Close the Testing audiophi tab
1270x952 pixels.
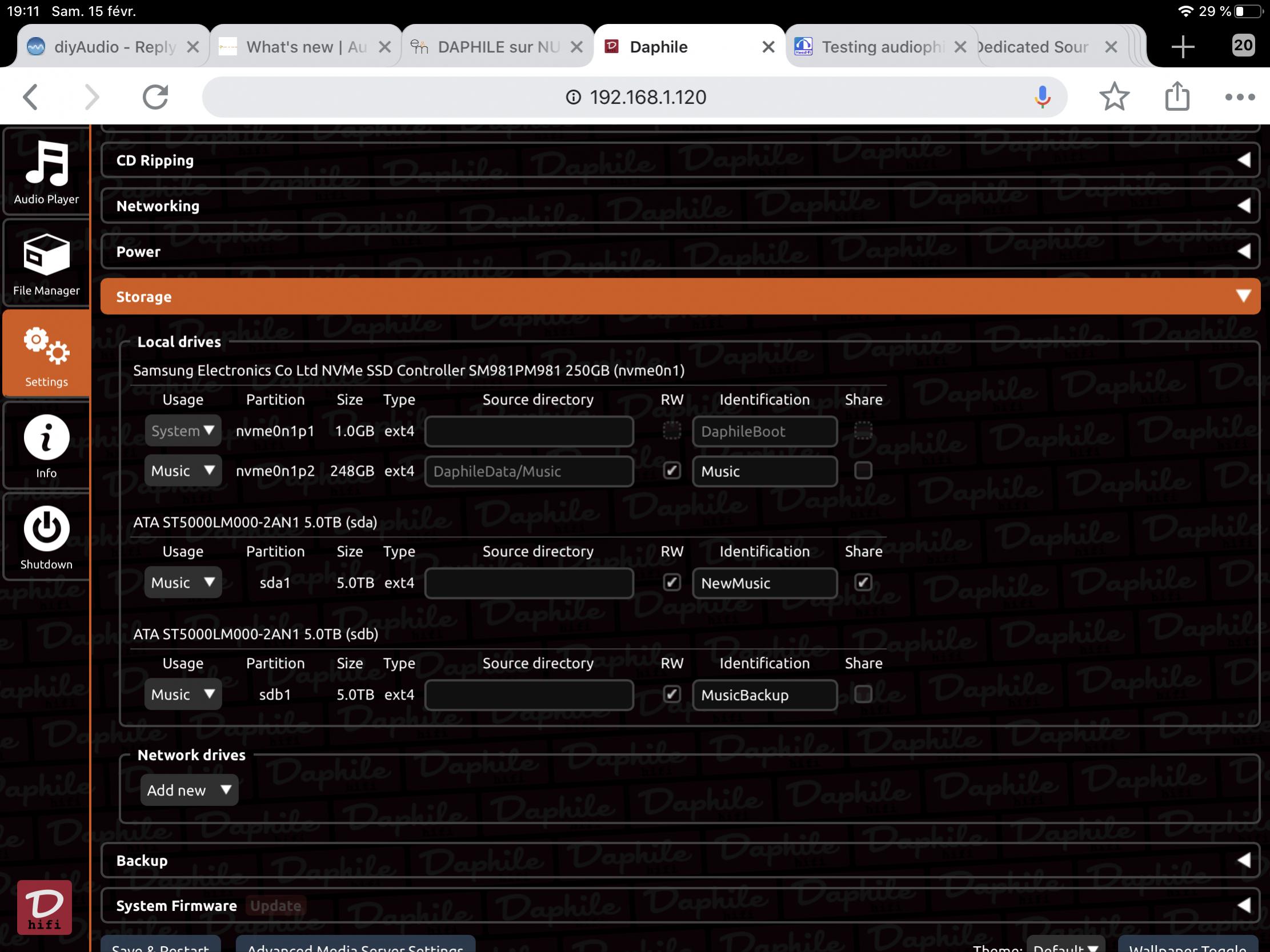click(x=960, y=47)
